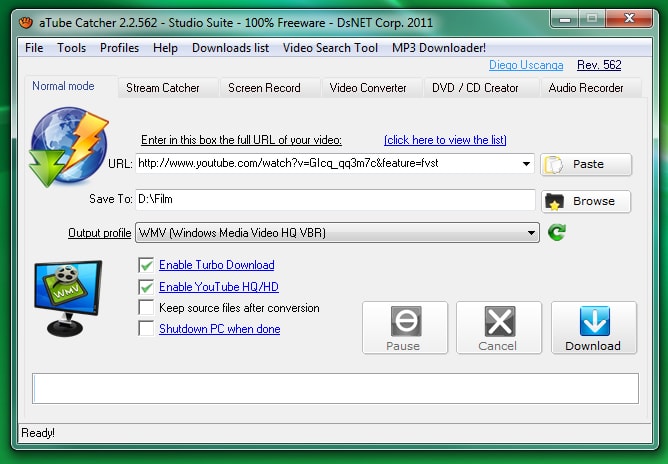The image size is (668, 464).
Task: Open the Help menu
Action: pyautogui.click(x=165, y=48)
